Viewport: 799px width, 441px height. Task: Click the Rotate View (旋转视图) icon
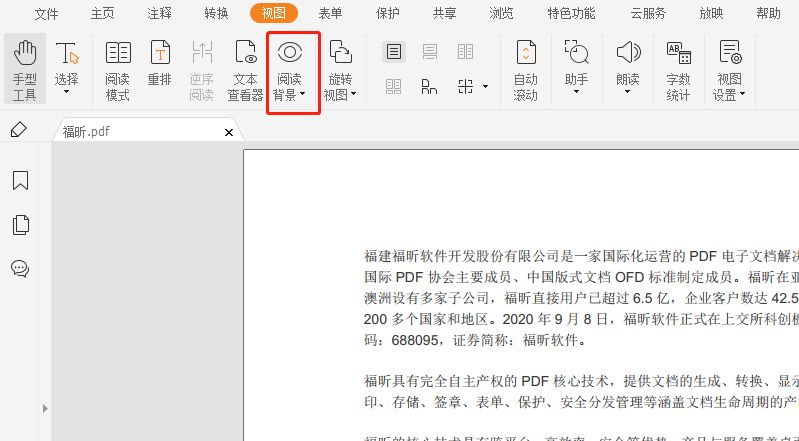340,52
